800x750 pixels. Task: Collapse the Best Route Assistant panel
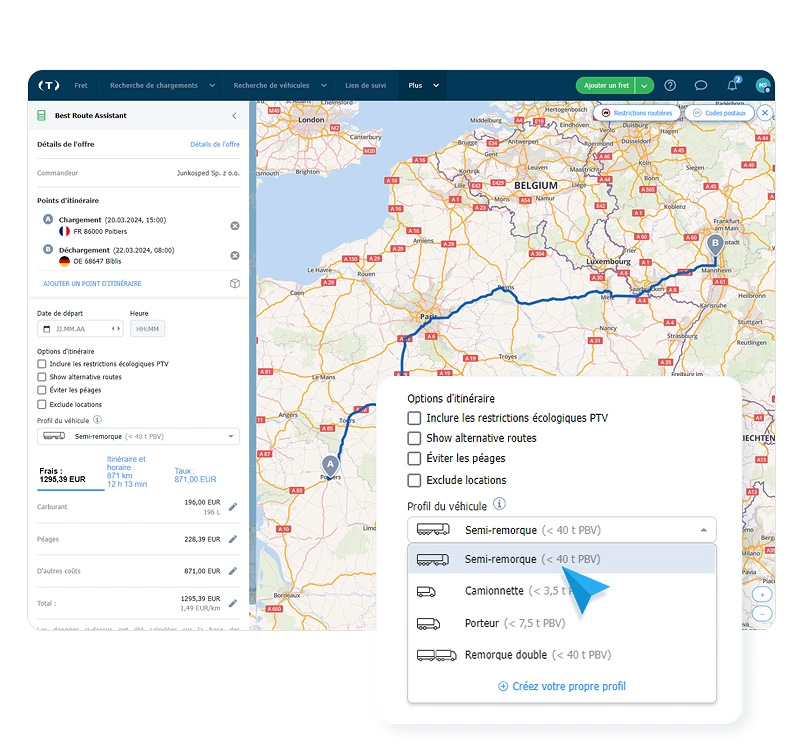(234, 116)
